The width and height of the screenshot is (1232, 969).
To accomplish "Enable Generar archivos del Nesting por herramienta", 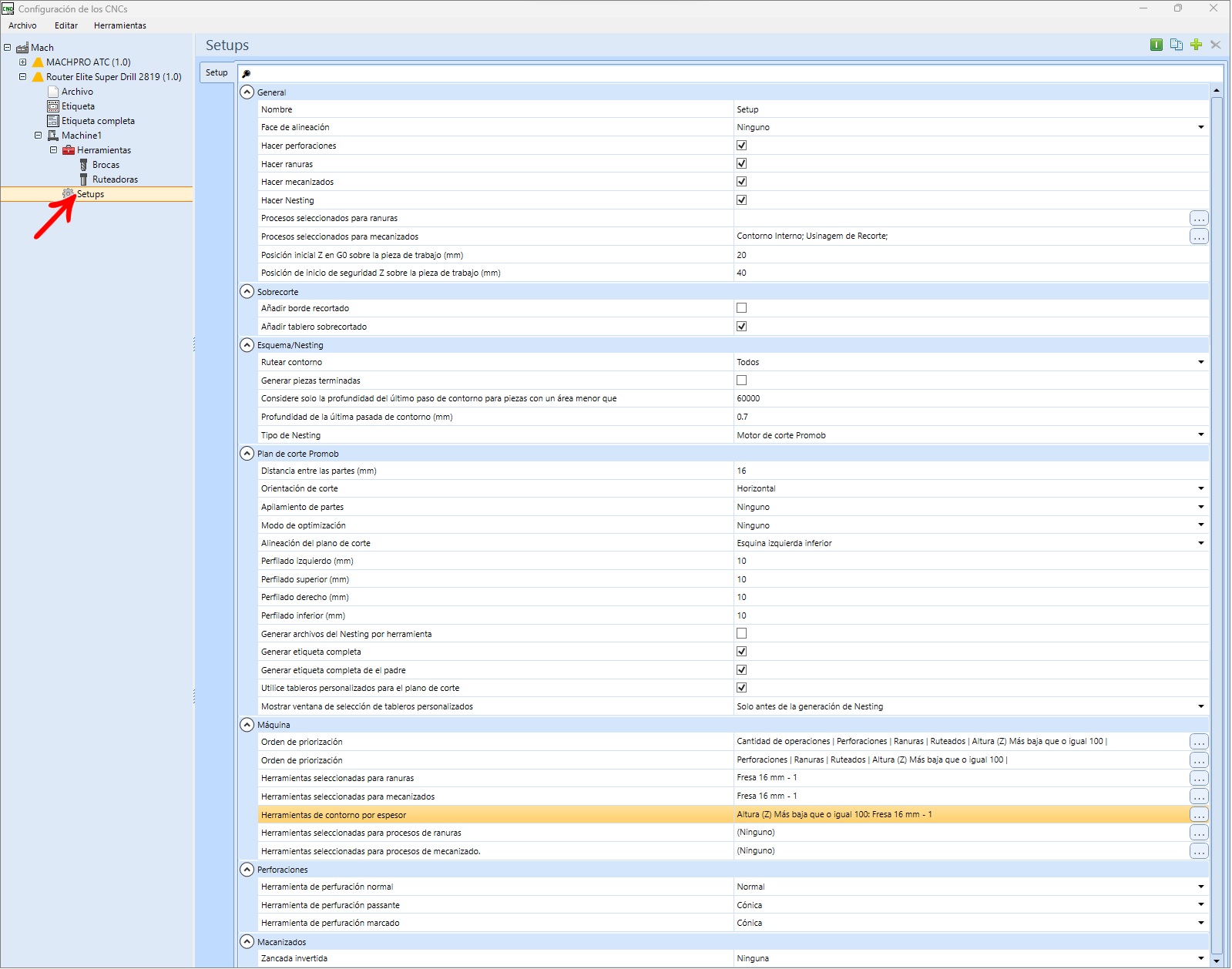I will pos(741,634).
